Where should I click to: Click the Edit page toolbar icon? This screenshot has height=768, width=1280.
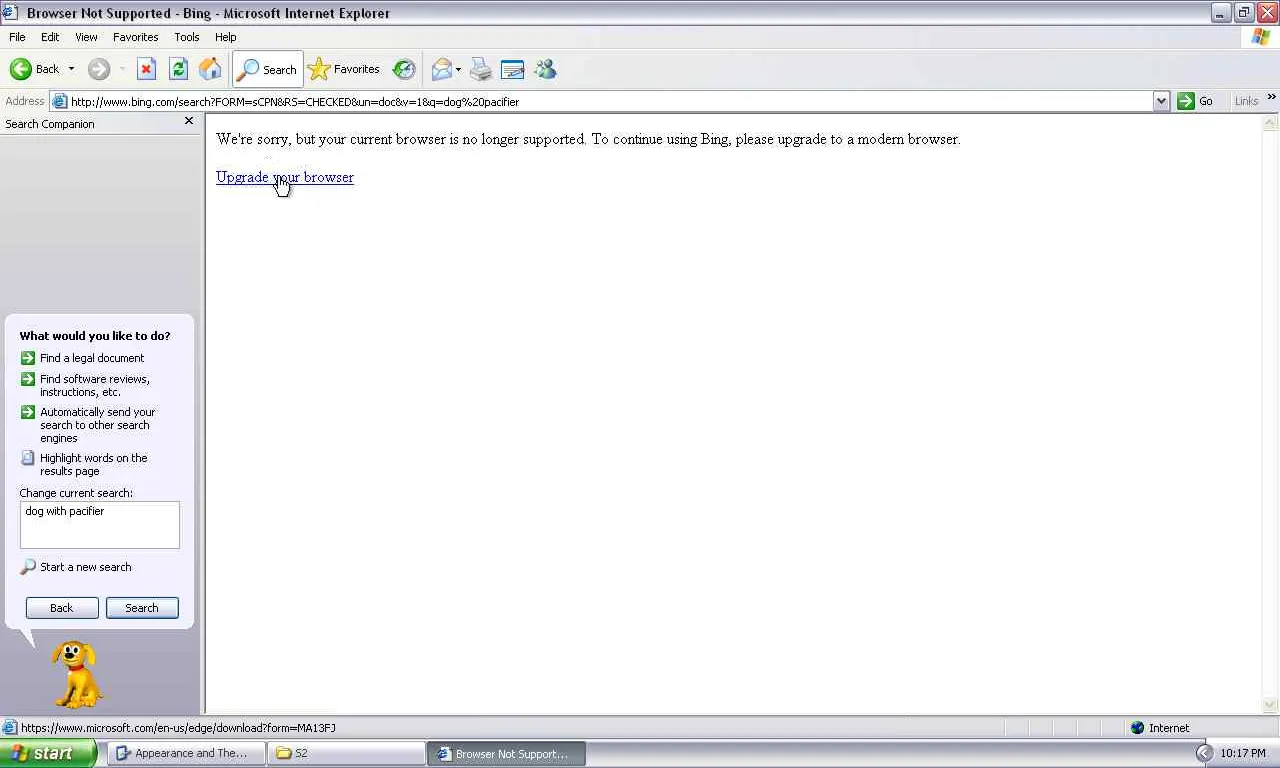tap(512, 69)
